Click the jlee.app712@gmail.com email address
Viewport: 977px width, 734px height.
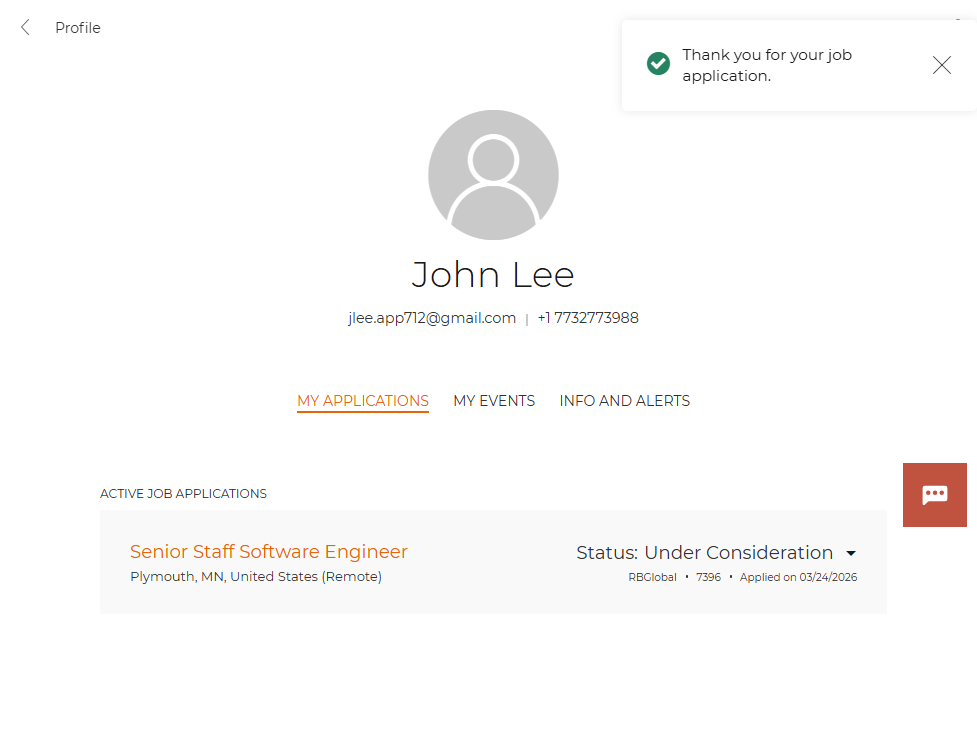pos(432,318)
